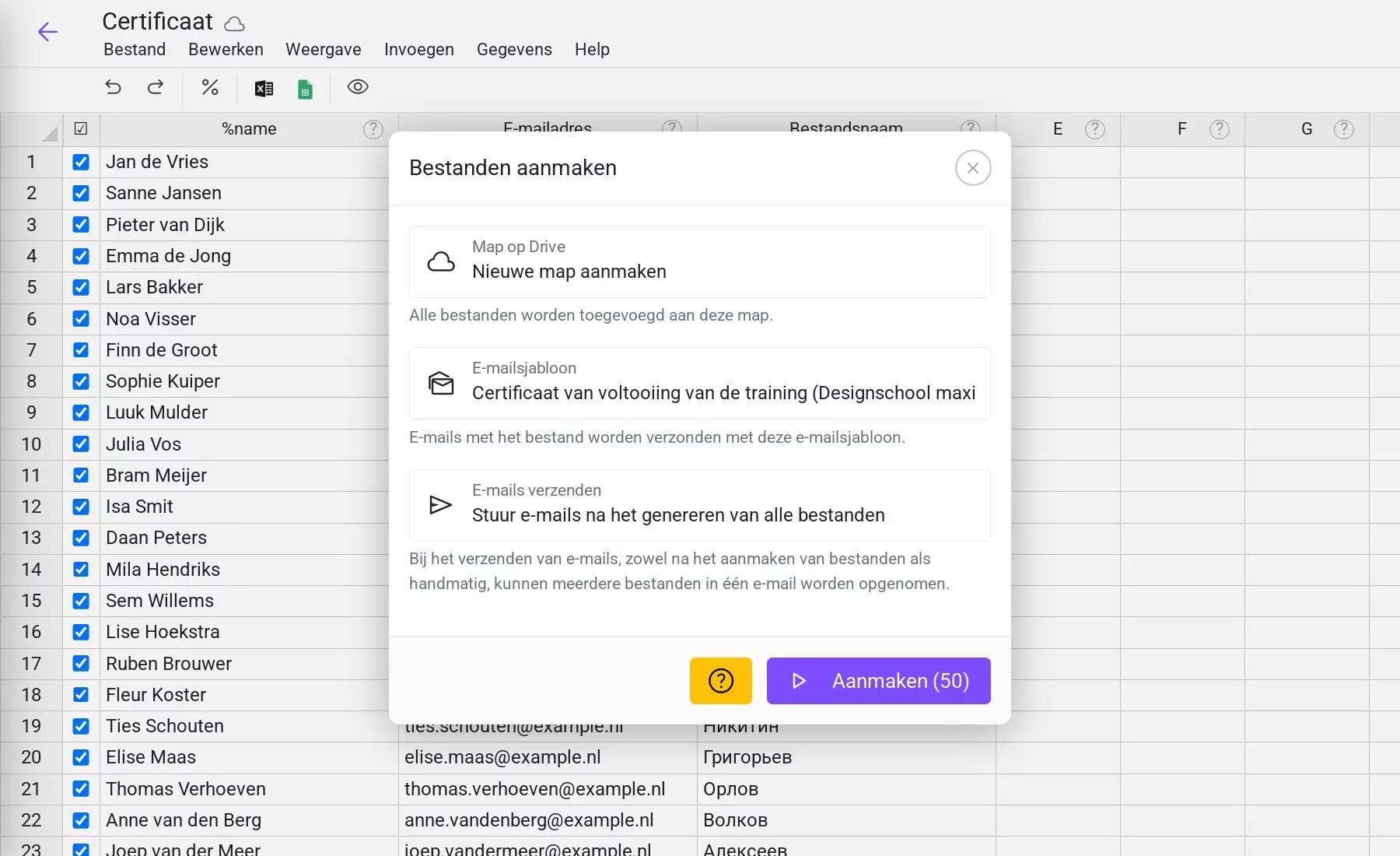
Task: Redo the last action
Action: tap(156, 87)
